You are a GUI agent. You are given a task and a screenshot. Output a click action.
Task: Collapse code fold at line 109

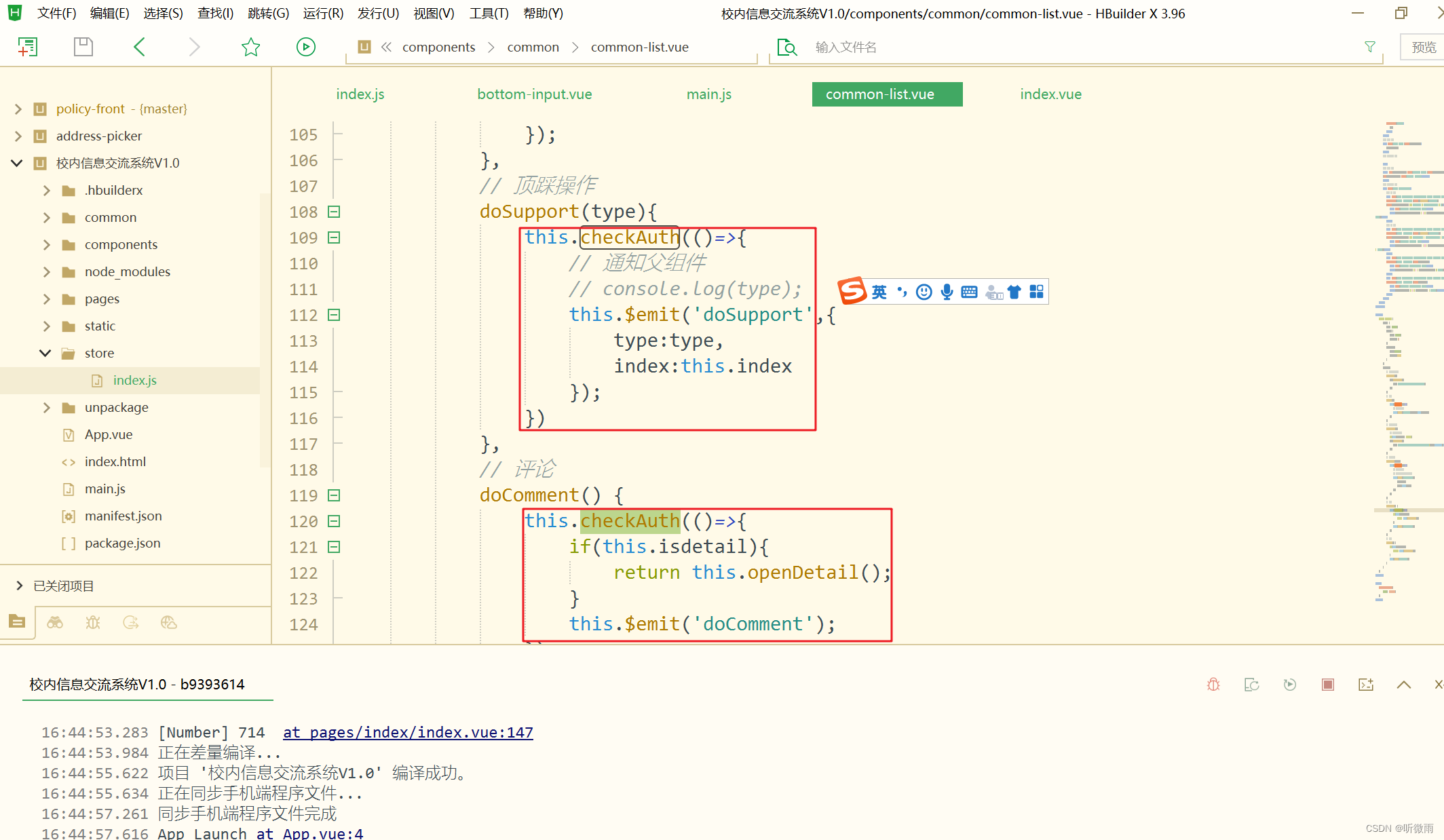click(334, 237)
